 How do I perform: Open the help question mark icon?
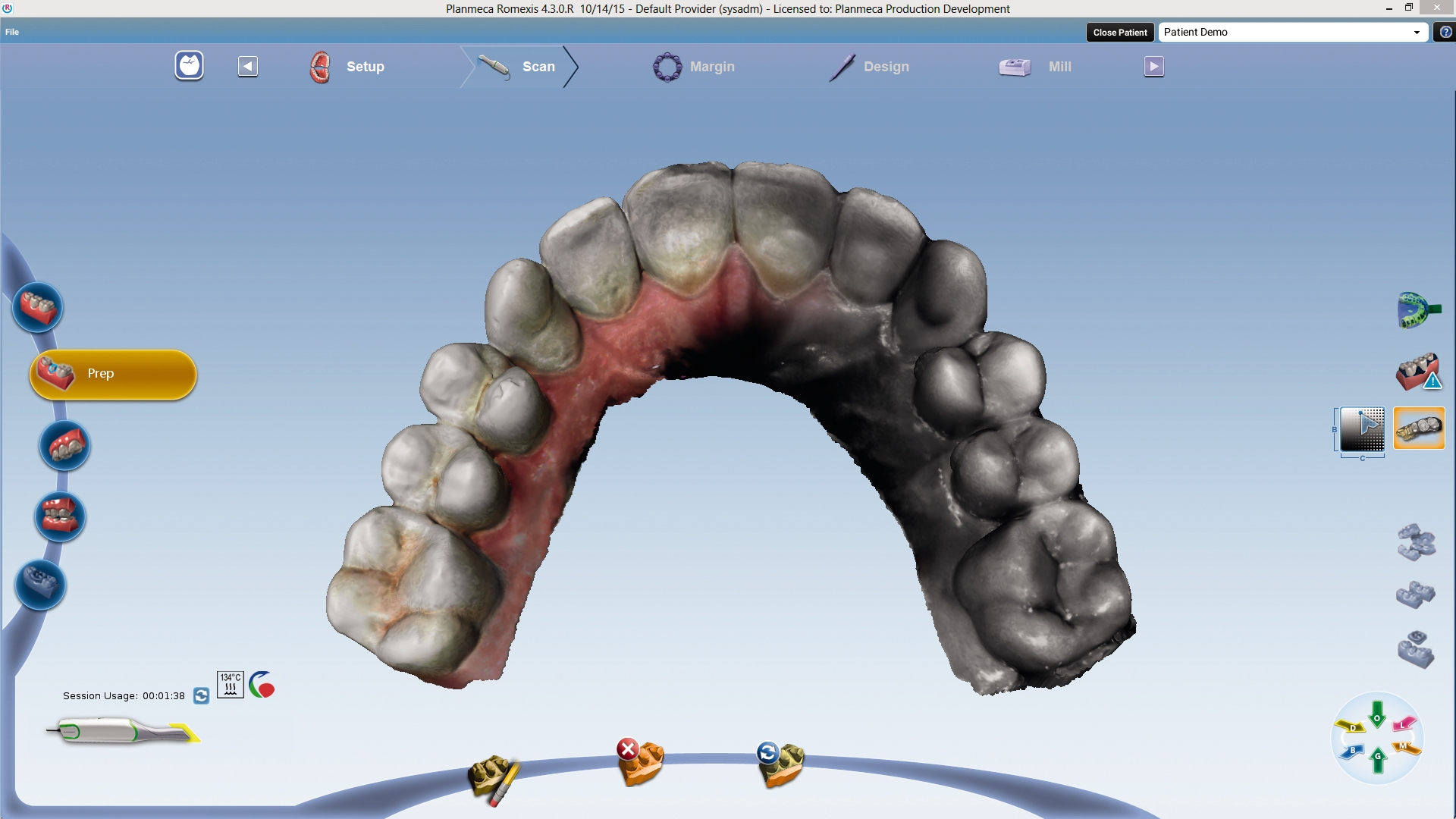click(x=1445, y=32)
